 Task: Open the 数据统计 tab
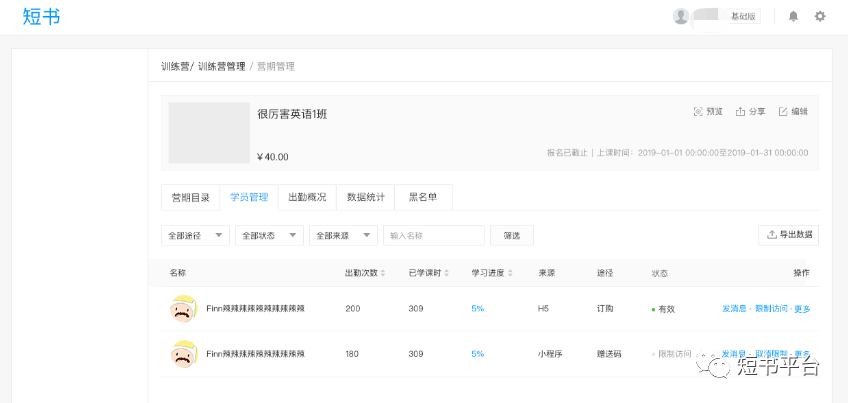pos(366,197)
